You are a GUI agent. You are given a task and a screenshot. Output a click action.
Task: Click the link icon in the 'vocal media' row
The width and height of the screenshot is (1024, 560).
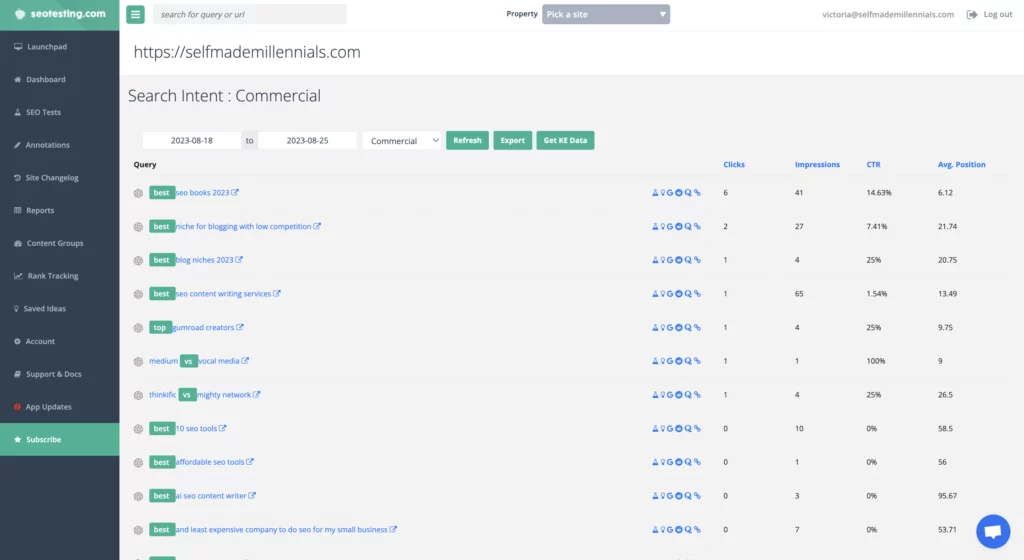coord(697,361)
